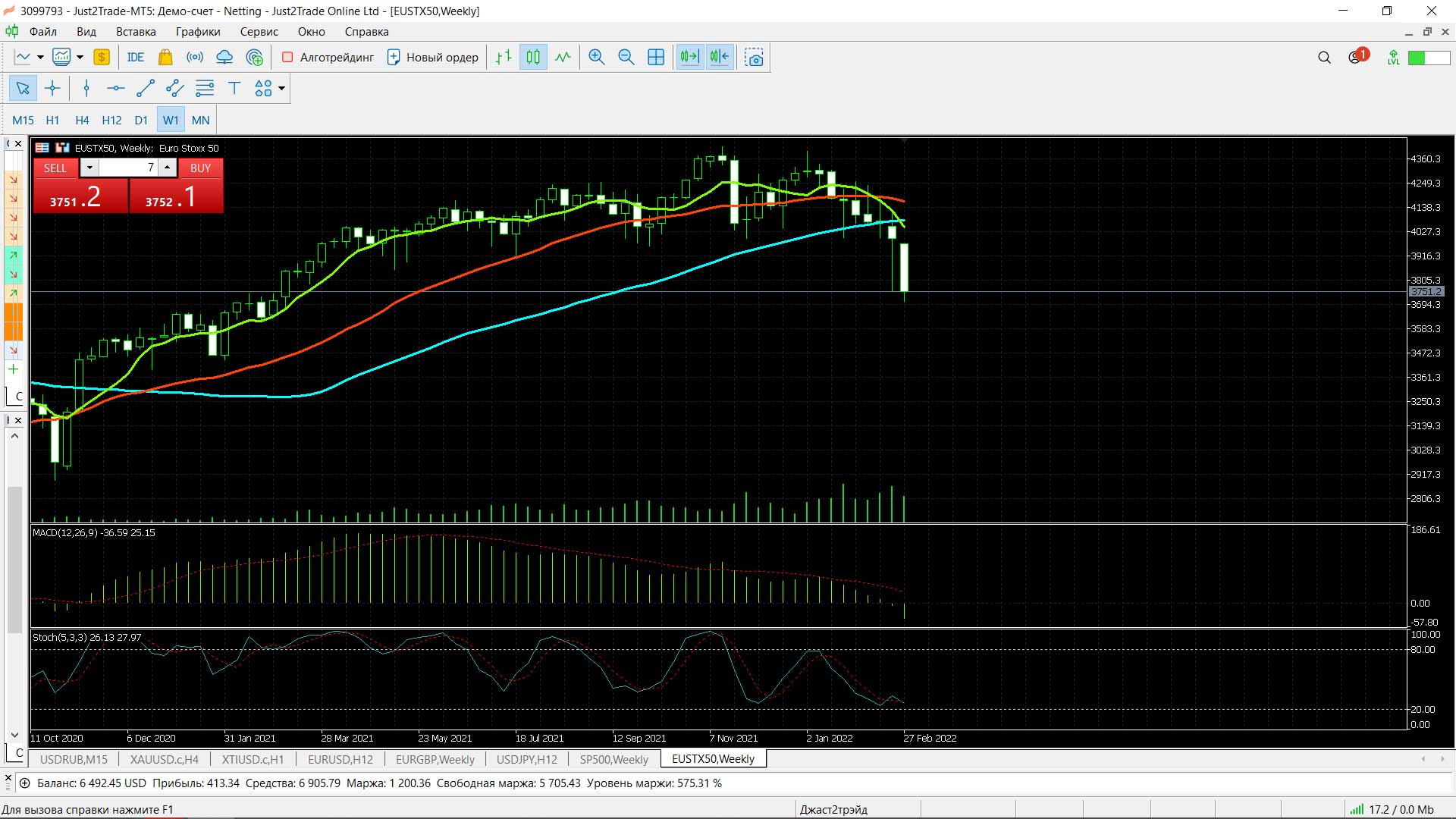
Task: Switch to M15 timeframe
Action: 23,120
